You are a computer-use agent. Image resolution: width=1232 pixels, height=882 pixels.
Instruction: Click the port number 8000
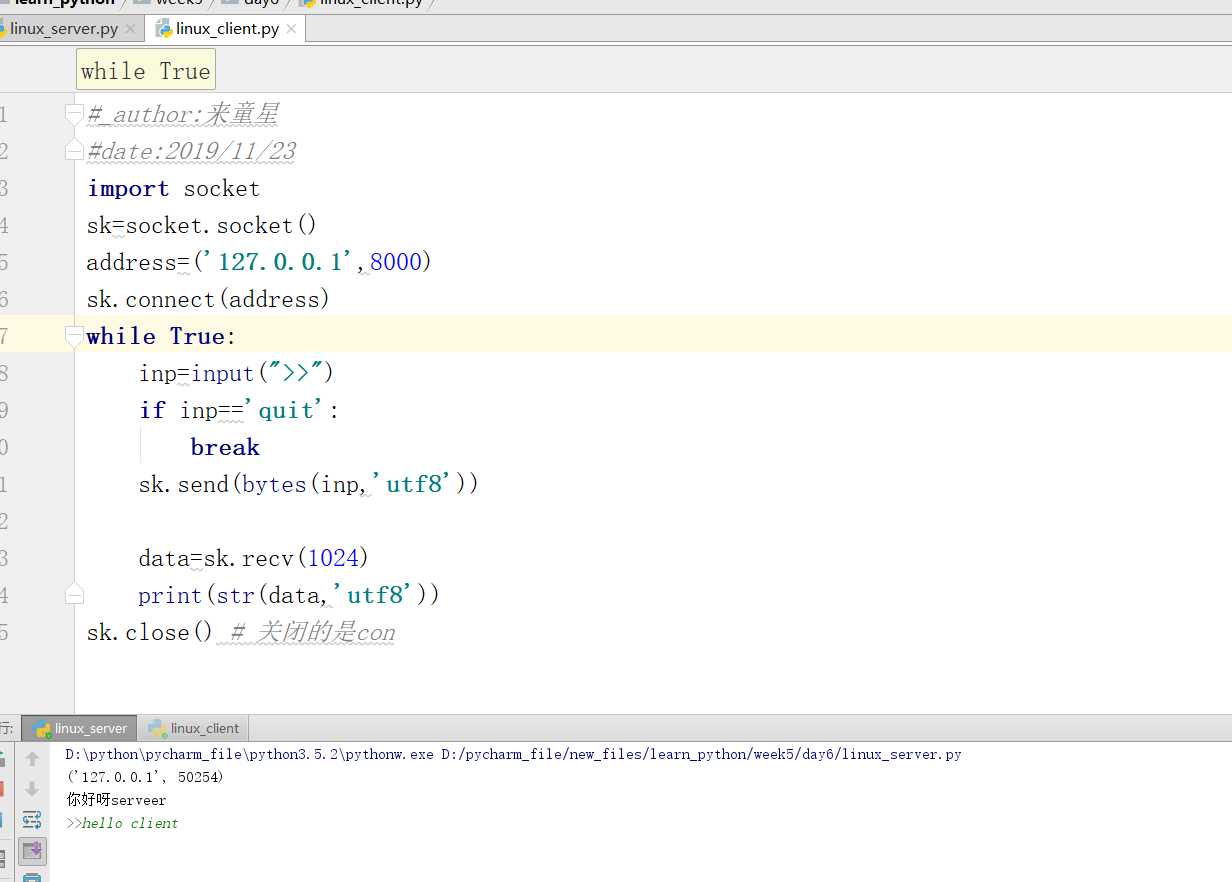point(396,262)
